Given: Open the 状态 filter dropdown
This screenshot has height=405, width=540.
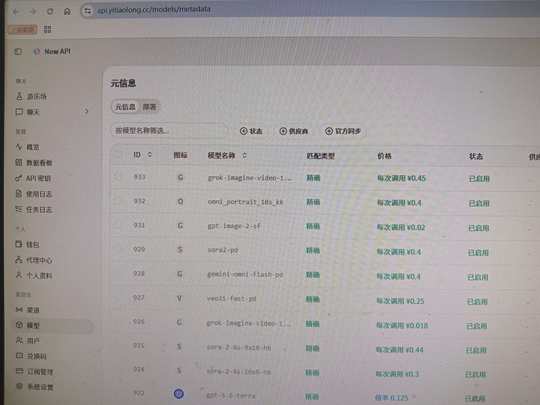Looking at the screenshot, I should tap(251, 131).
